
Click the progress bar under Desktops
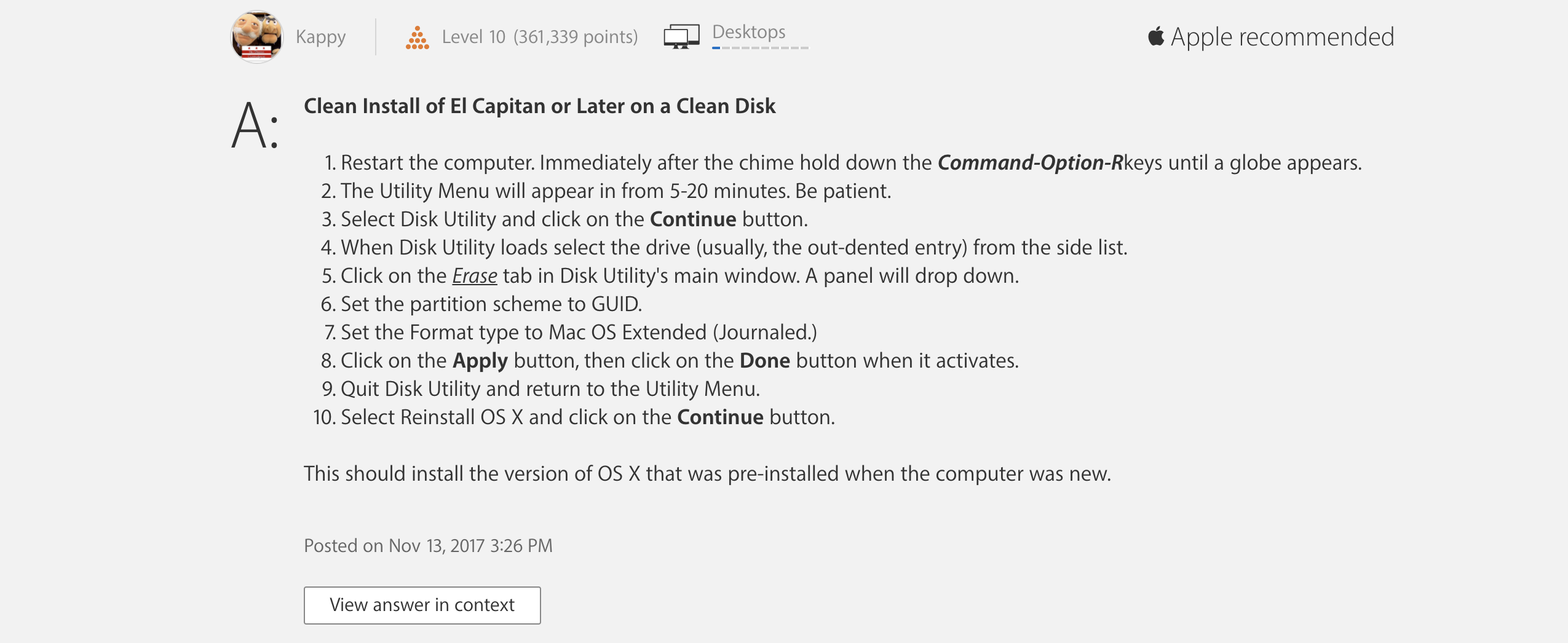coord(760,48)
